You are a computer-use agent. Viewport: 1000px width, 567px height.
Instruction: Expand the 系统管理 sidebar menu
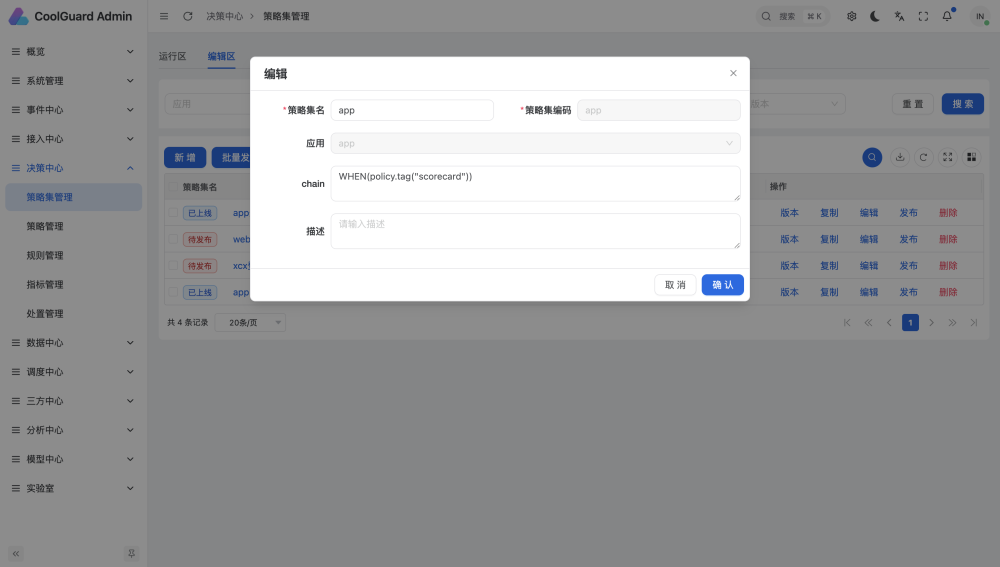click(73, 81)
